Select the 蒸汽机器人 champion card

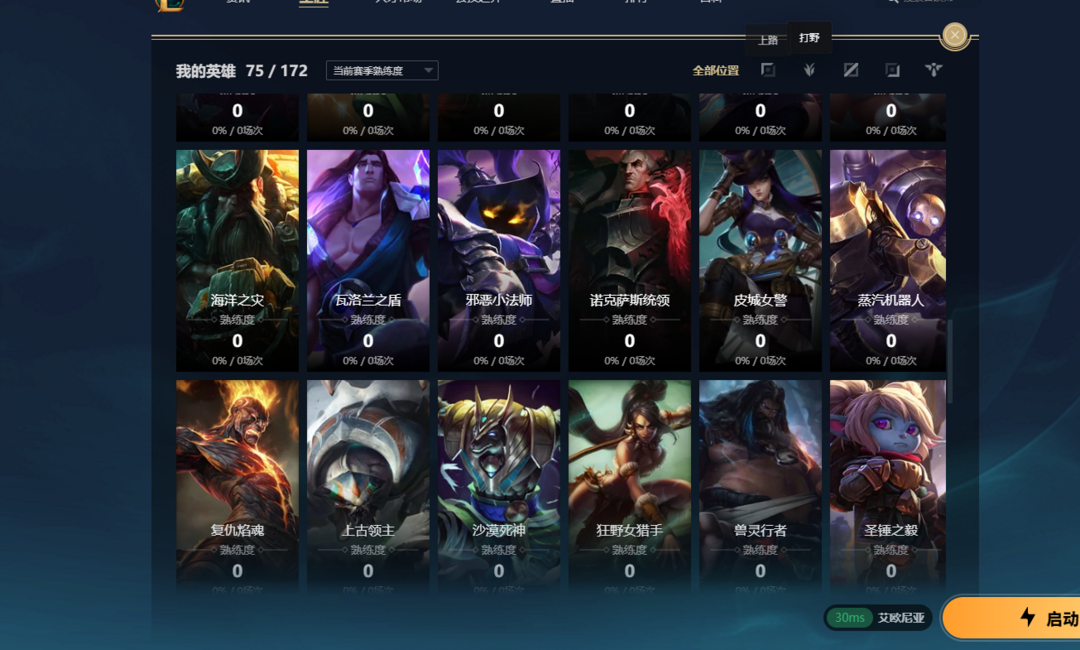[888, 260]
